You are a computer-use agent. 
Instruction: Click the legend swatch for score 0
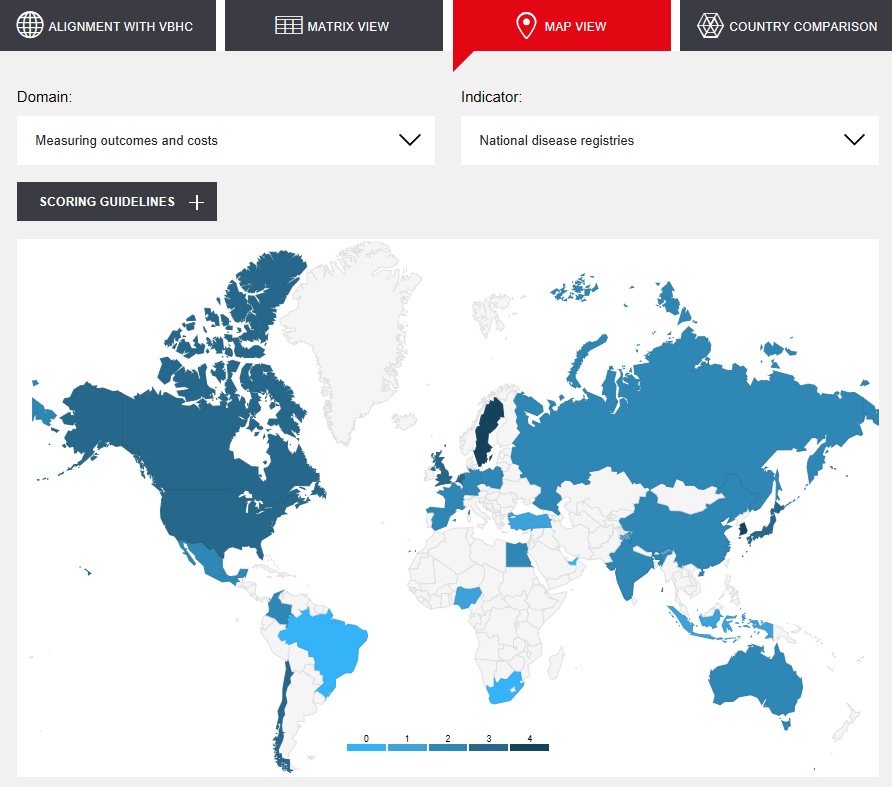366,747
